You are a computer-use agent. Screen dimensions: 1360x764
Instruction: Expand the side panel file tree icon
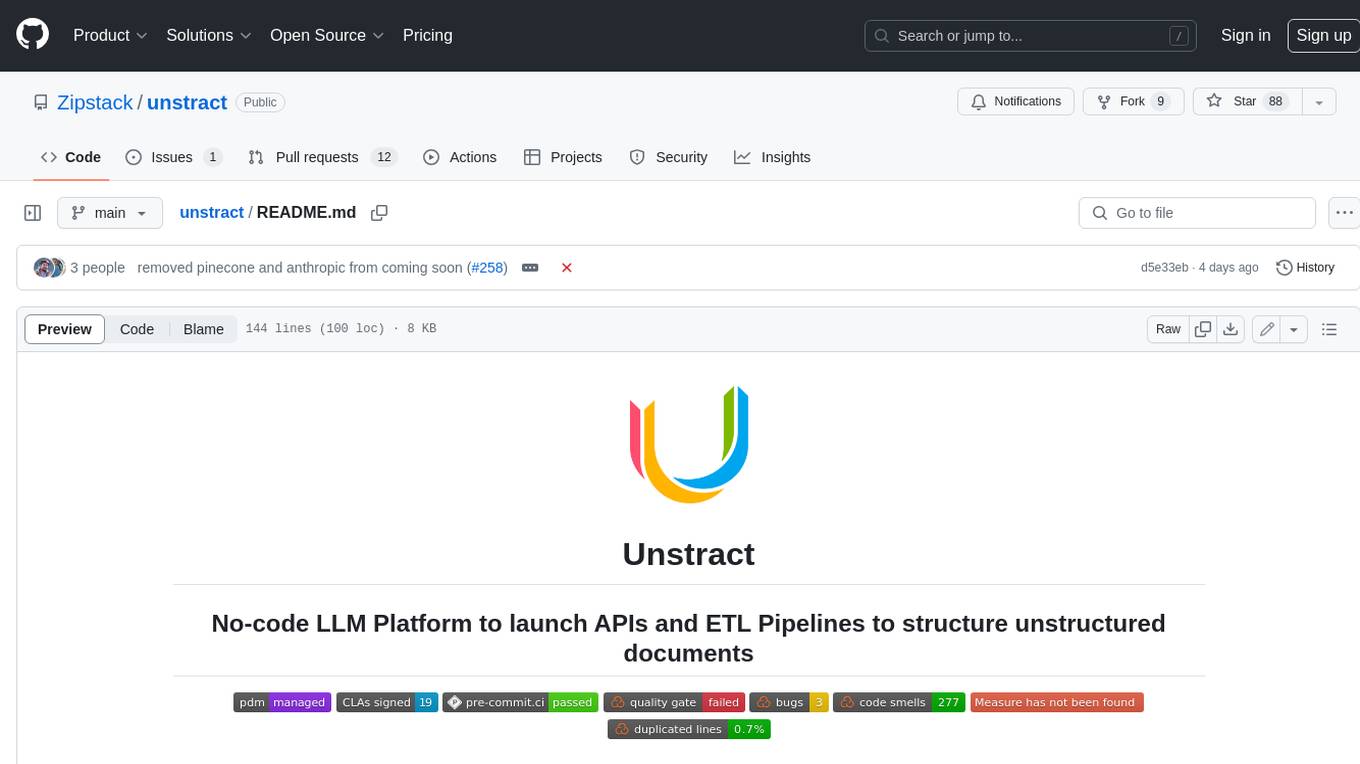tap(32, 213)
